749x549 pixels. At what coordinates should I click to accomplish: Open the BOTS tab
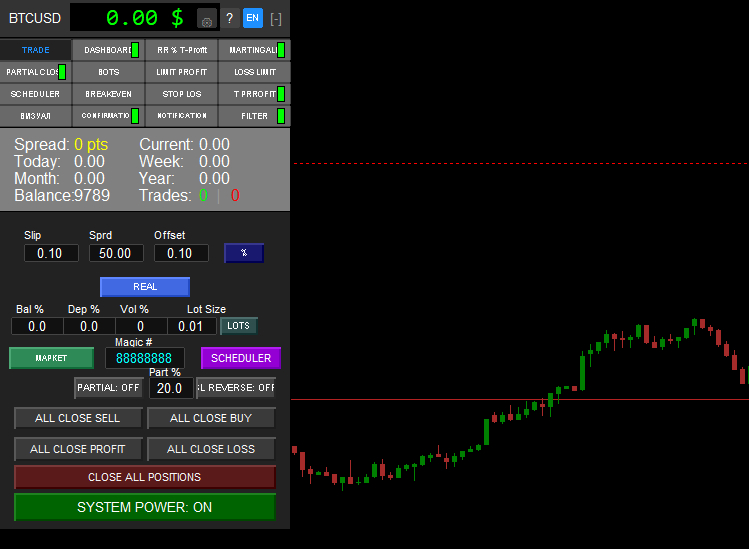(x=108, y=72)
